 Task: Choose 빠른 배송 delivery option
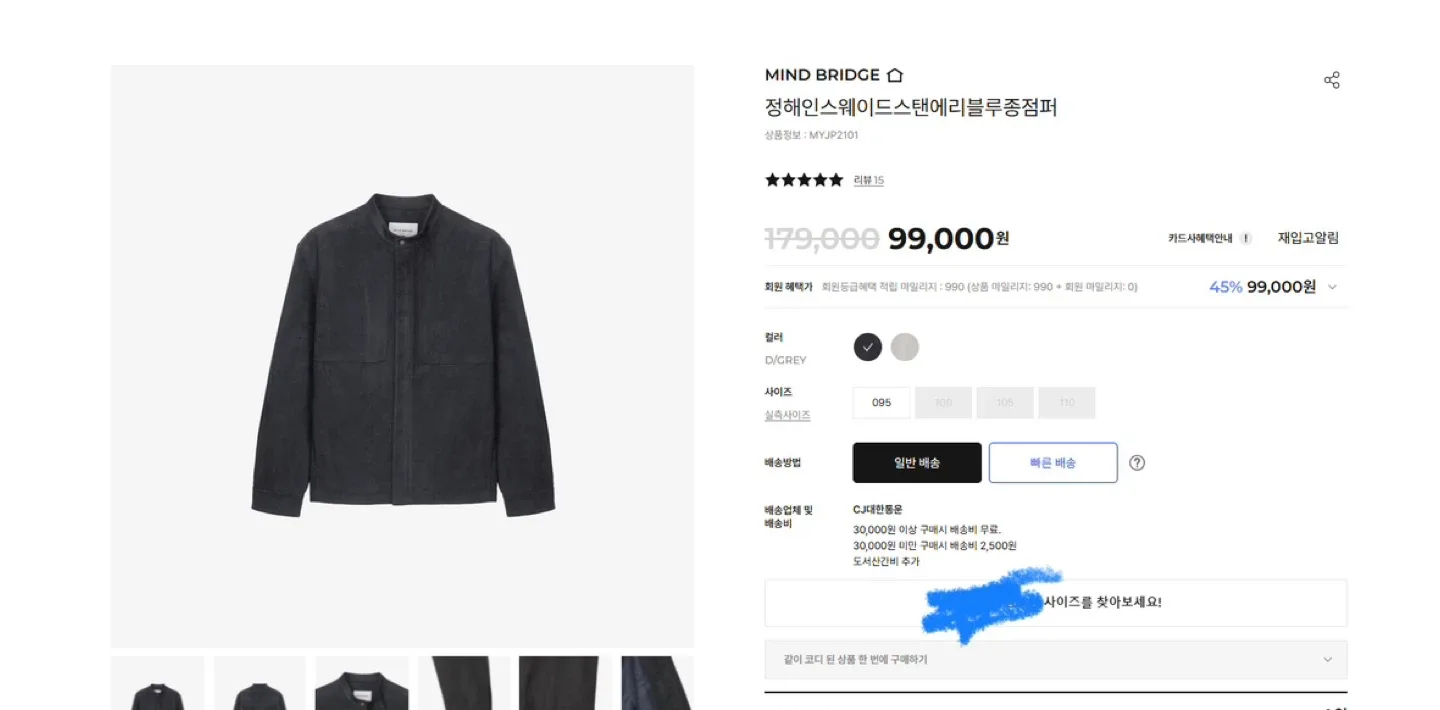click(1053, 463)
